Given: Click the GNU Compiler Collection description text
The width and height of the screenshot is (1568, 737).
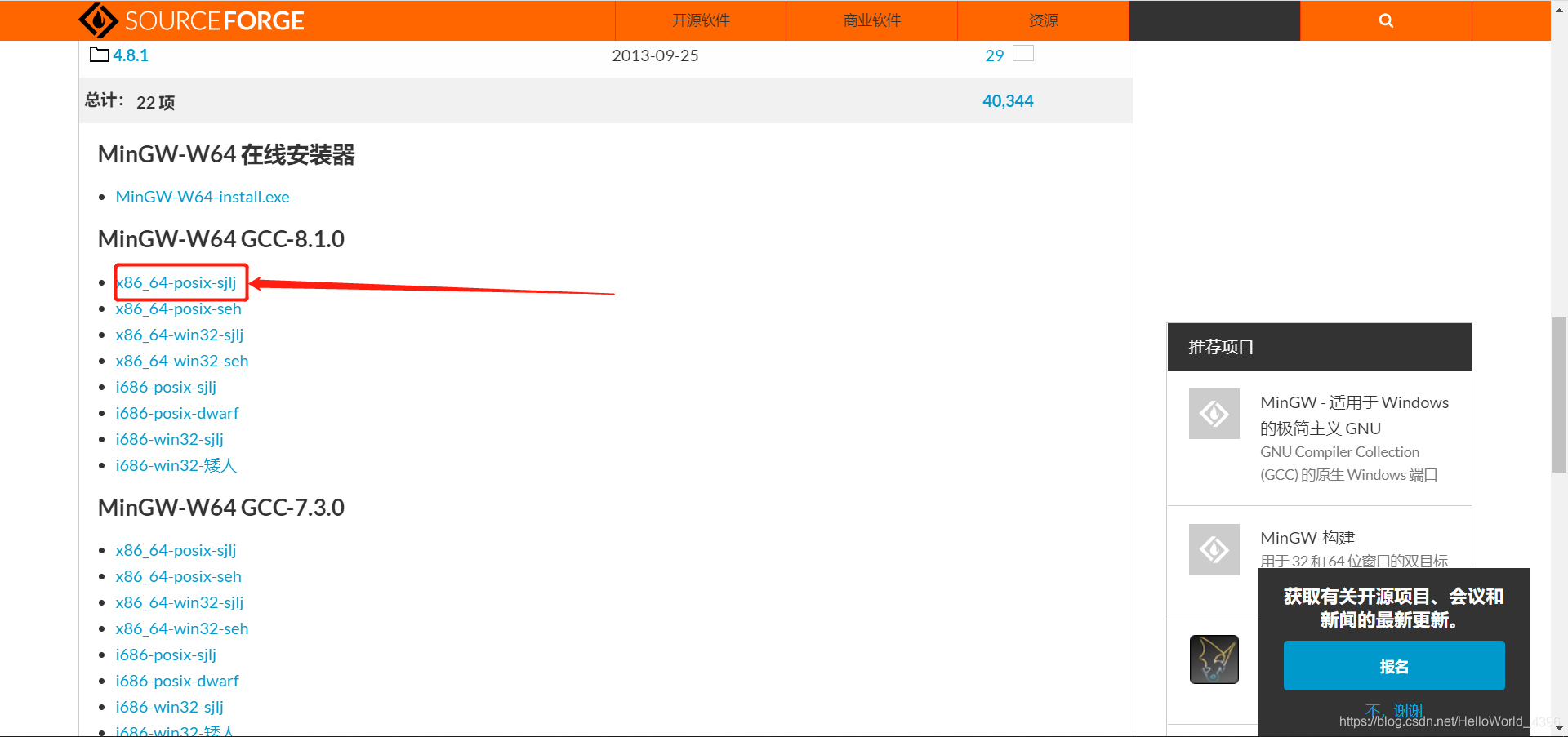Looking at the screenshot, I should click(1348, 463).
